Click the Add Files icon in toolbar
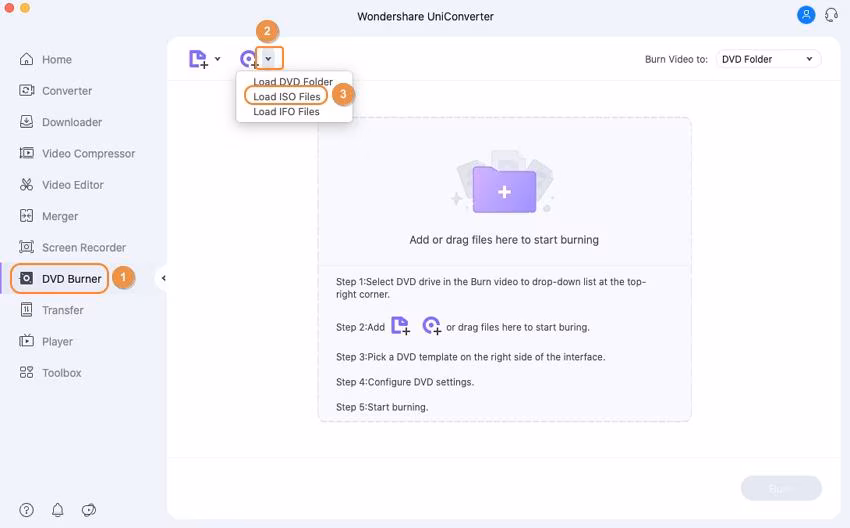This screenshot has width=850, height=528. [x=198, y=59]
